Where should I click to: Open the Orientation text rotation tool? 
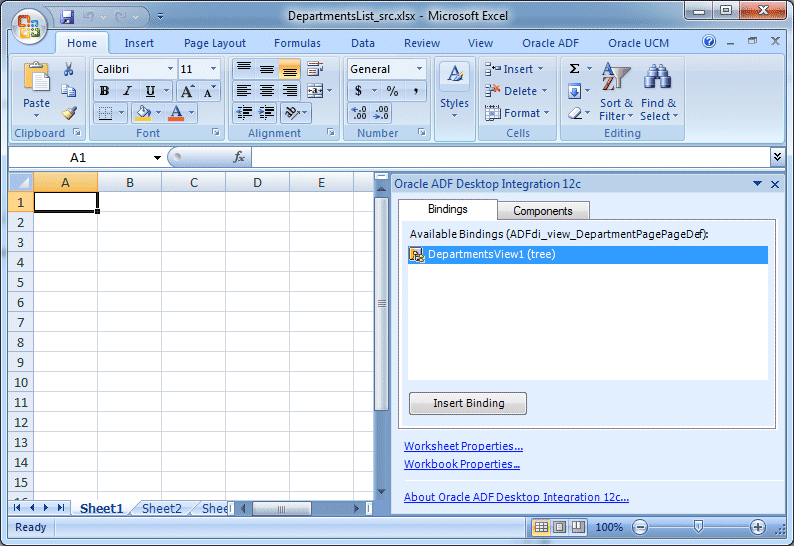click(x=293, y=112)
